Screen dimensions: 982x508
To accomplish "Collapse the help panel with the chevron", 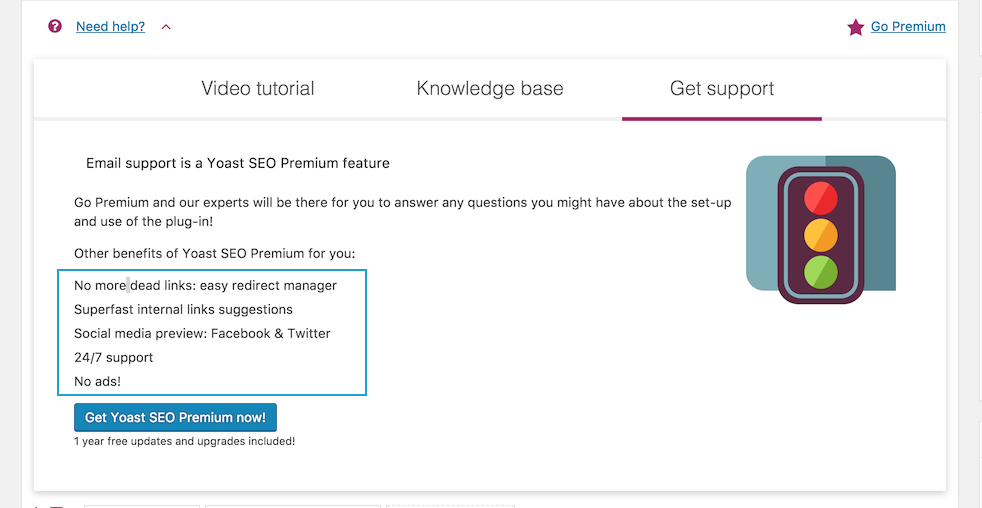I will [166, 27].
